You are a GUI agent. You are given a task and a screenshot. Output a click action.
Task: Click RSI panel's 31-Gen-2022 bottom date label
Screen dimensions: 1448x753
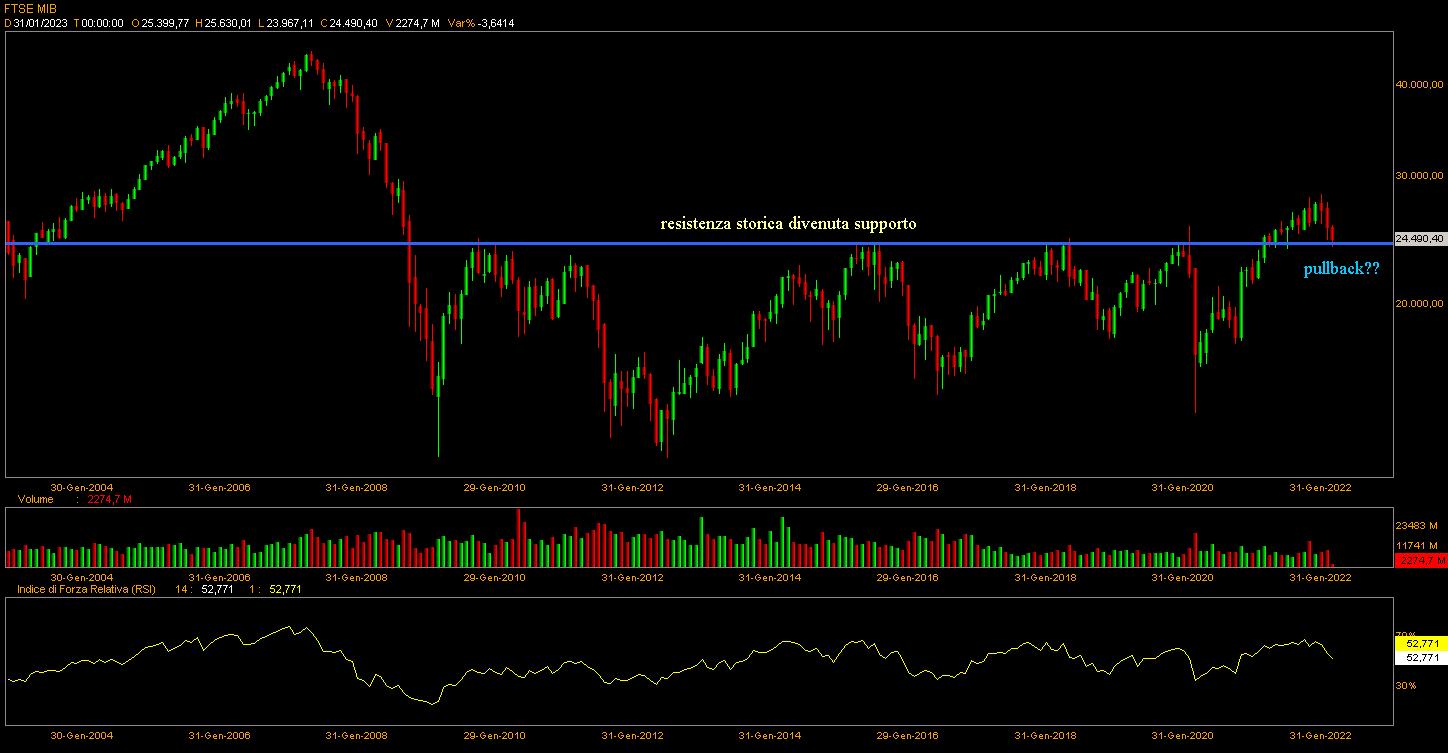tap(1320, 736)
